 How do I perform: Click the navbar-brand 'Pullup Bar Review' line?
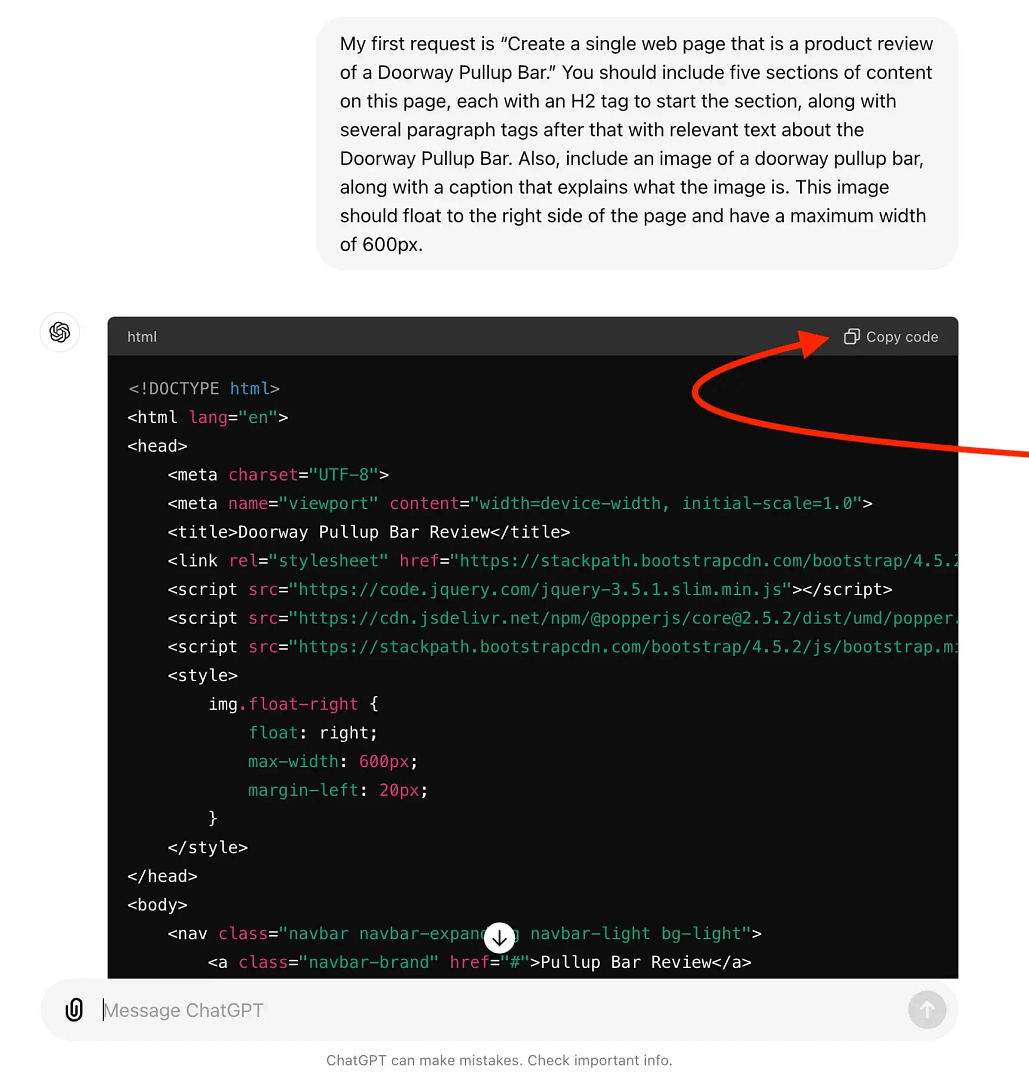tap(480, 963)
